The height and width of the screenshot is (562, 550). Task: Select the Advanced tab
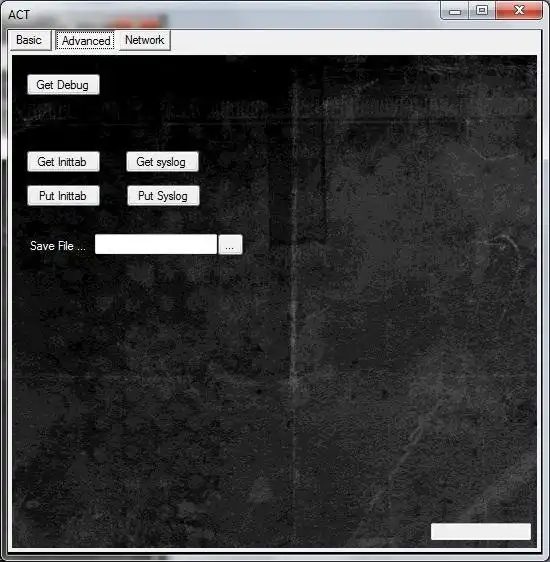(86, 41)
